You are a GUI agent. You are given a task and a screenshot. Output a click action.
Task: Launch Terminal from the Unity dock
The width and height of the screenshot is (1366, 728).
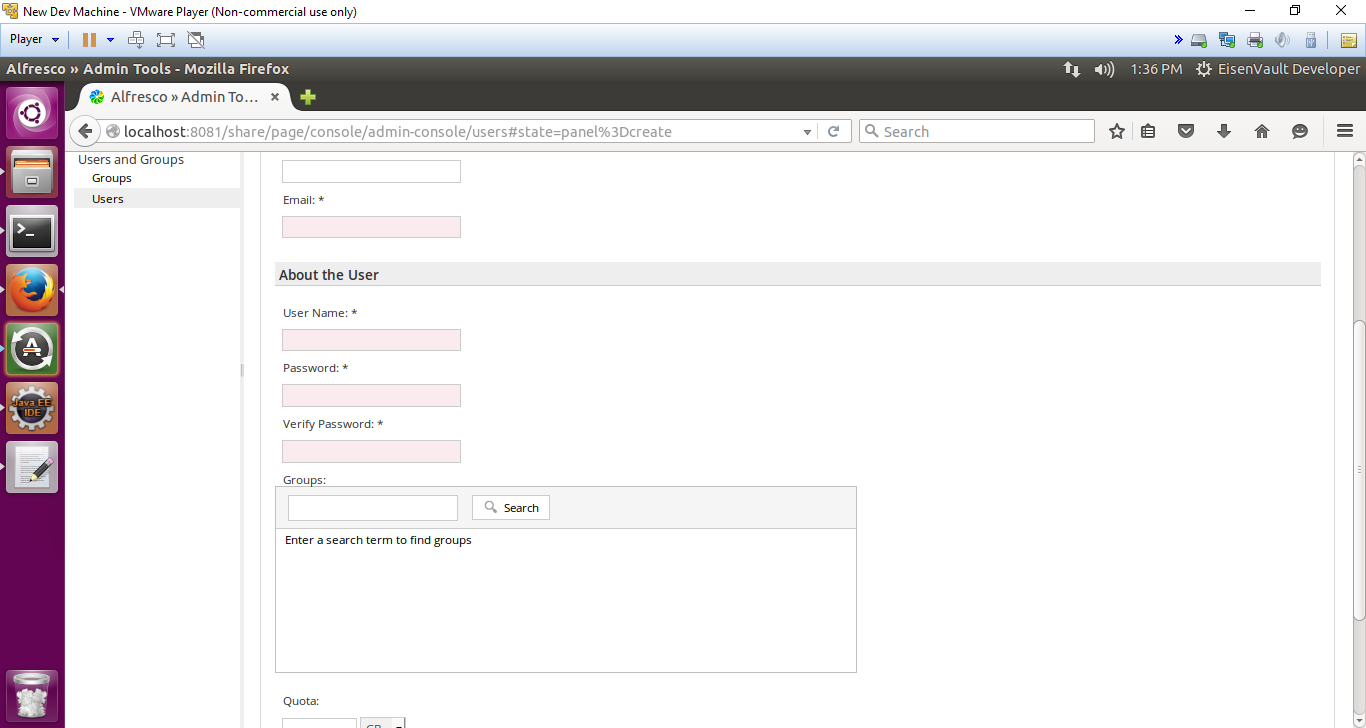pyautogui.click(x=32, y=231)
